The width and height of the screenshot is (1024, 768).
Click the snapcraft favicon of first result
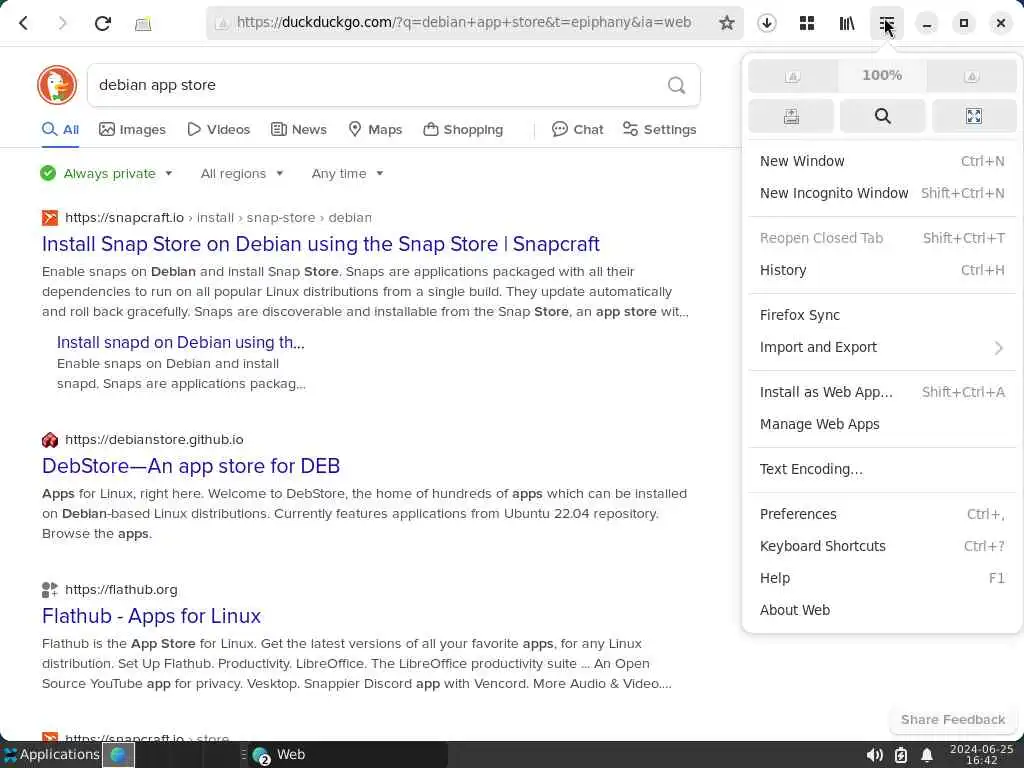[50, 218]
